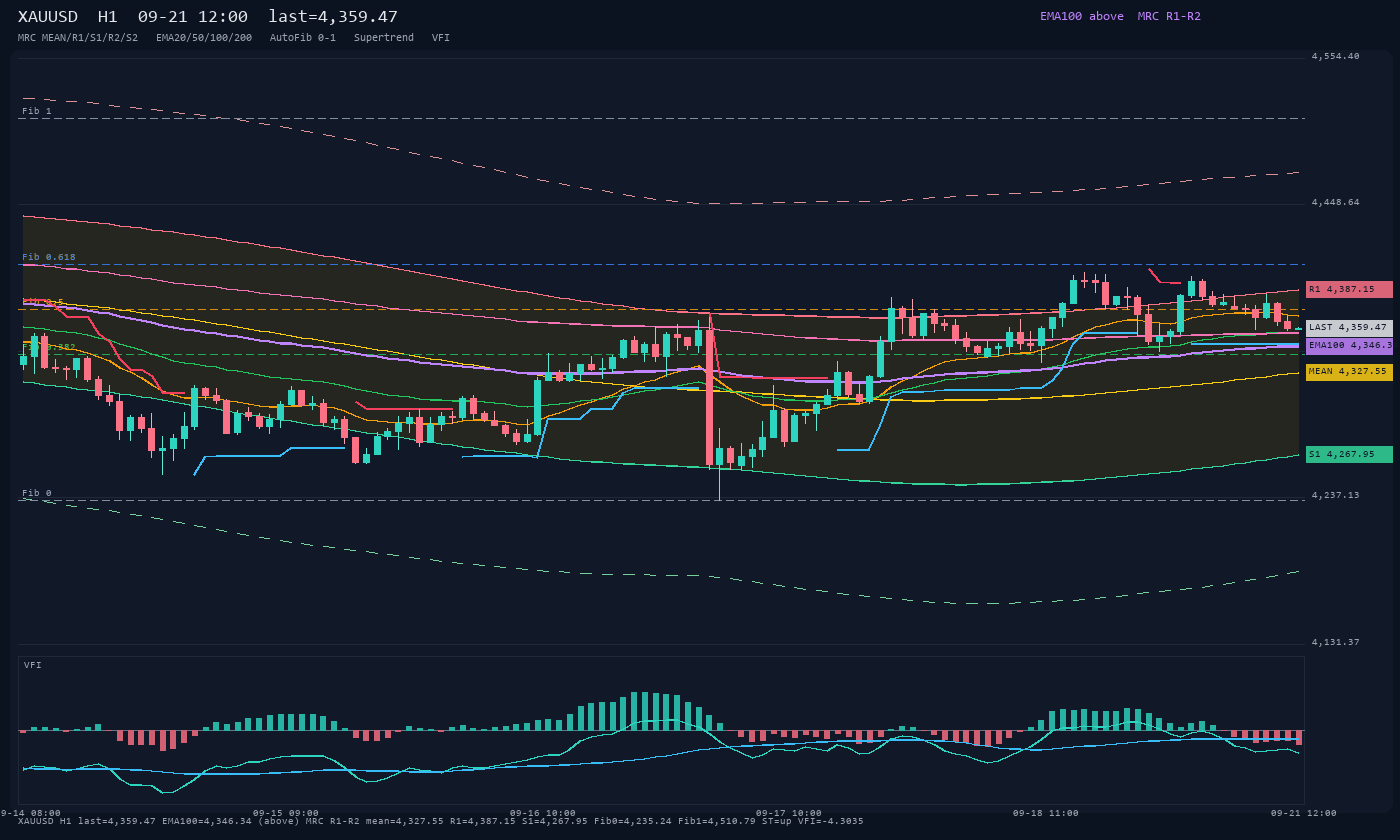Select the 'Fib 0.618' level label
The height and width of the screenshot is (840, 1400).
(x=49, y=257)
